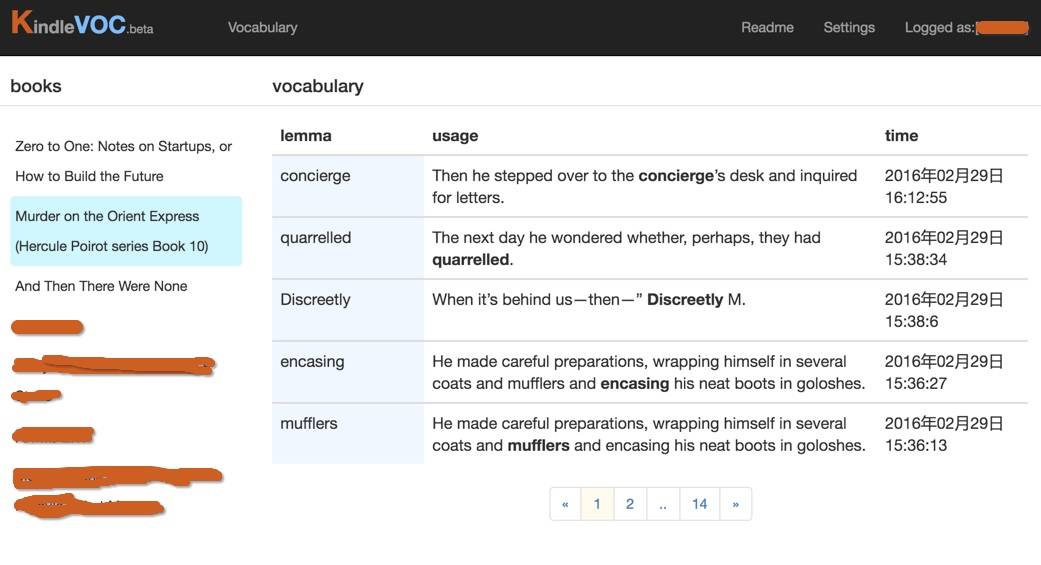Screen dimensions: 1041x565
Task: Go to previous page with « arrow
Action: point(565,504)
